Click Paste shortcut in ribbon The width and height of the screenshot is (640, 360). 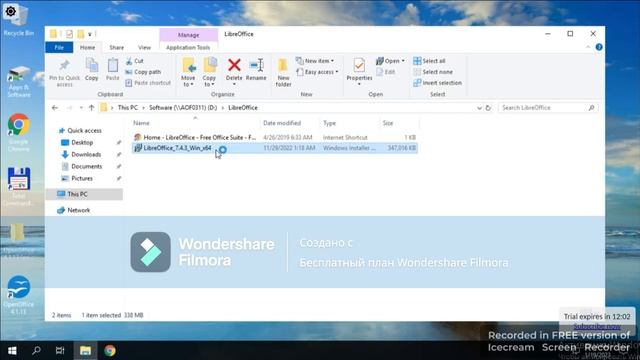(x=148, y=83)
